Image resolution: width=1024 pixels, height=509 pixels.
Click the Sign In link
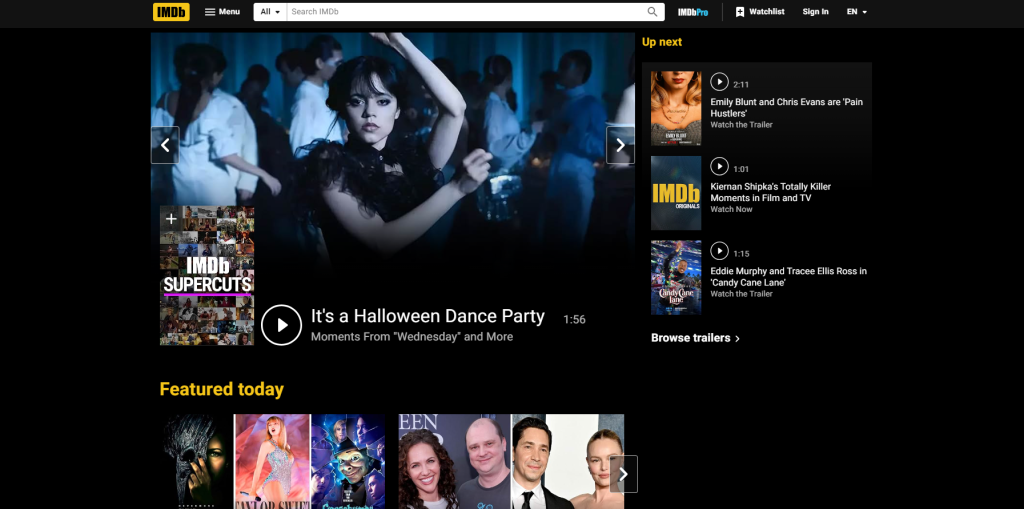click(x=815, y=12)
